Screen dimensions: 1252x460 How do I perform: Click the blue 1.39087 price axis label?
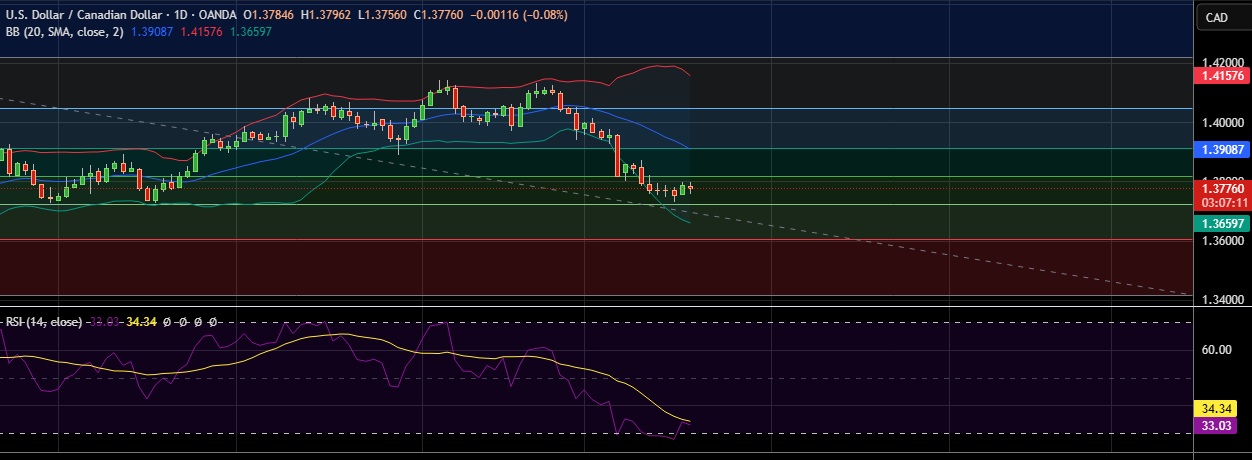[1221, 148]
